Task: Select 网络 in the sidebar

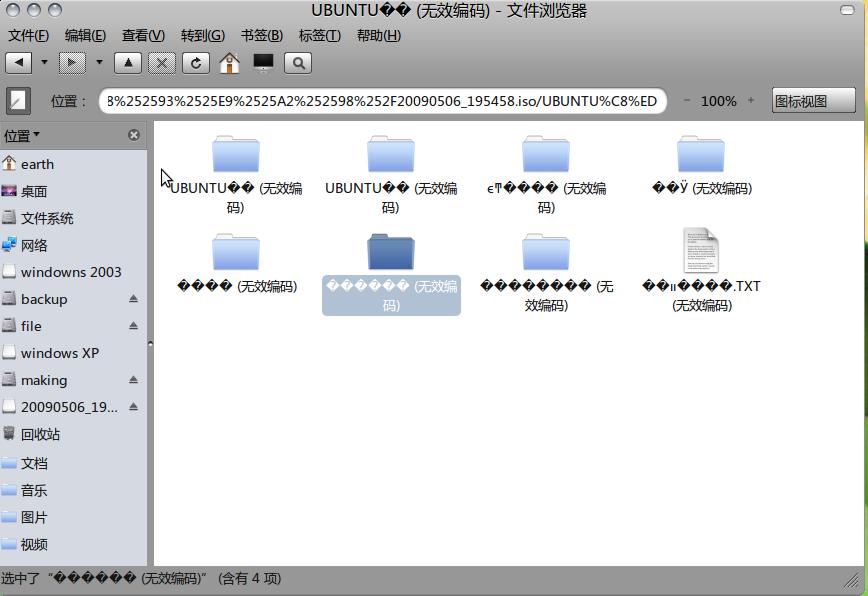Action: (x=74, y=245)
